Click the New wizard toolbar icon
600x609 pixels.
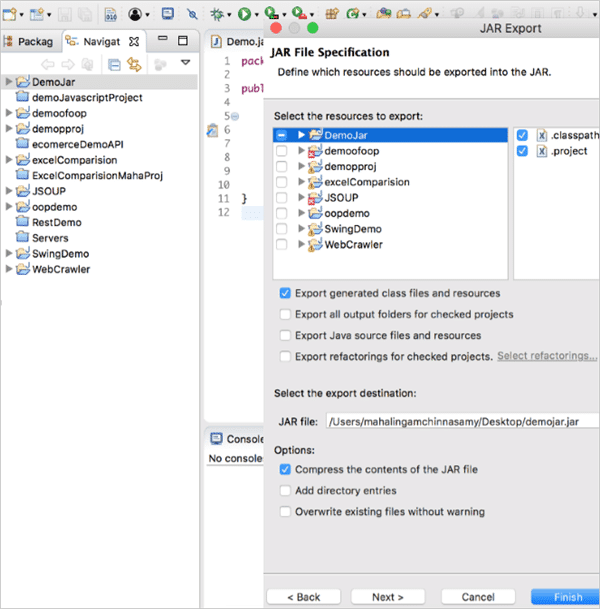(x=9, y=14)
